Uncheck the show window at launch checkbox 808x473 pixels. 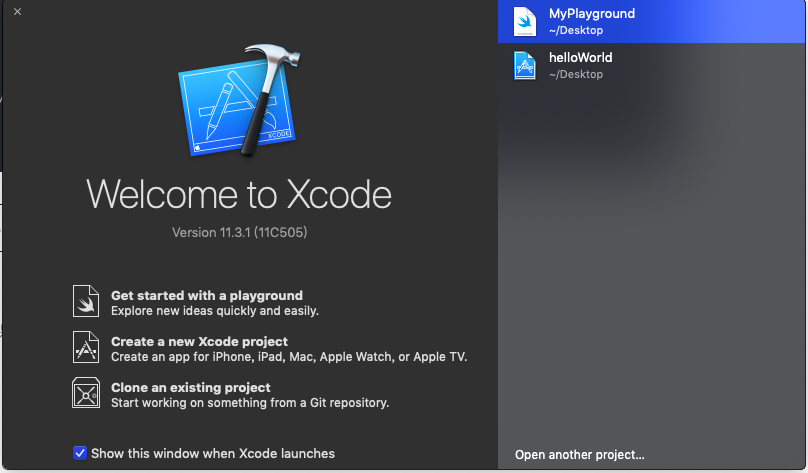coord(80,453)
